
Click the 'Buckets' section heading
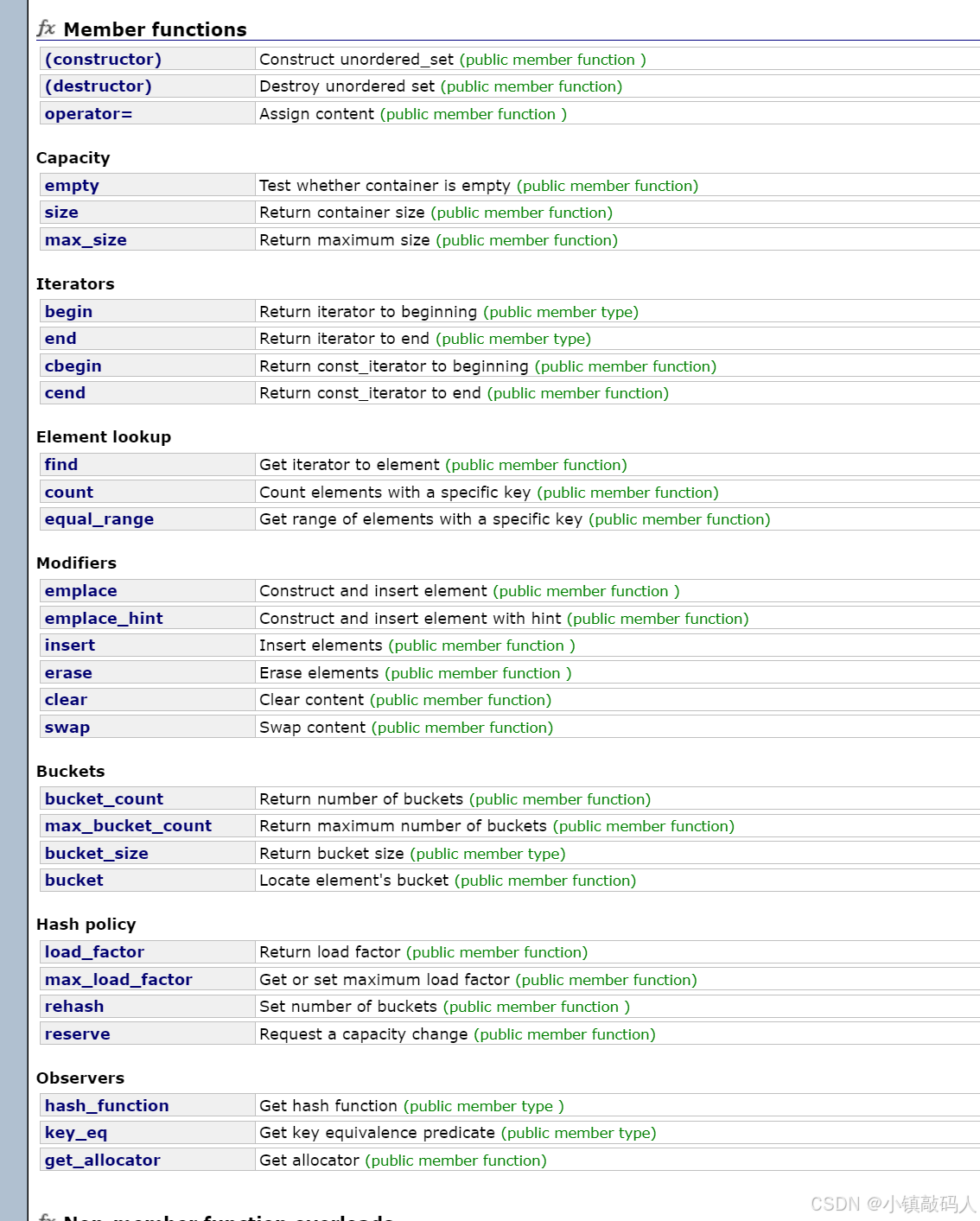tap(71, 772)
